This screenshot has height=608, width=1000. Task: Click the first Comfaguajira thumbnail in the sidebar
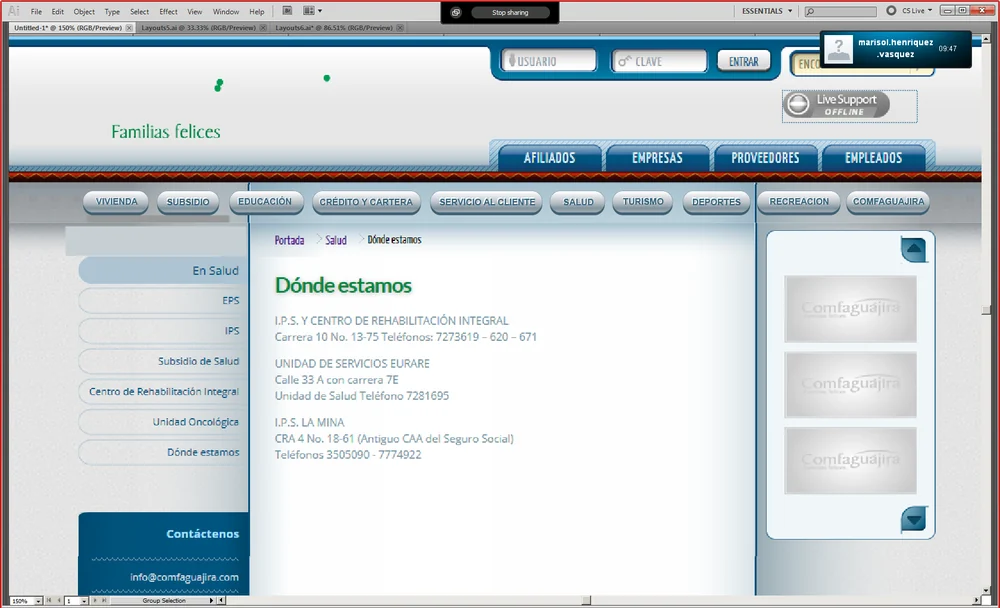[x=850, y=309]
